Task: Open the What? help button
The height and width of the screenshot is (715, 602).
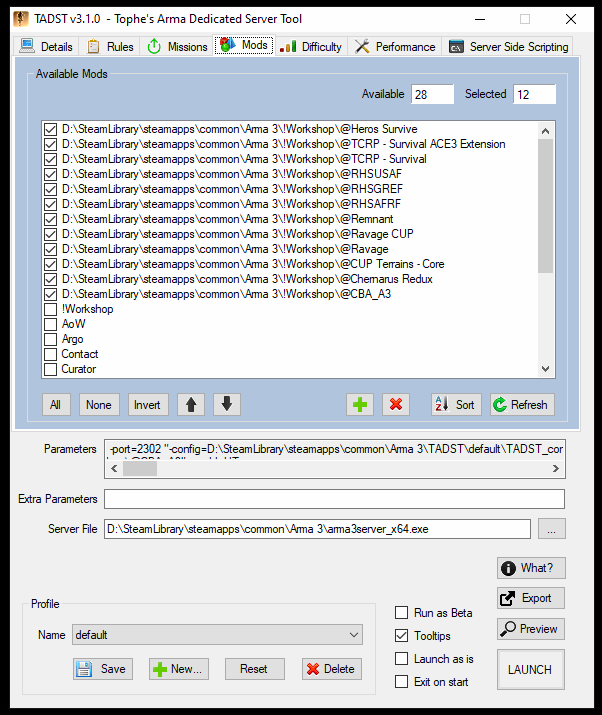Action: click(x=531, y=568)
